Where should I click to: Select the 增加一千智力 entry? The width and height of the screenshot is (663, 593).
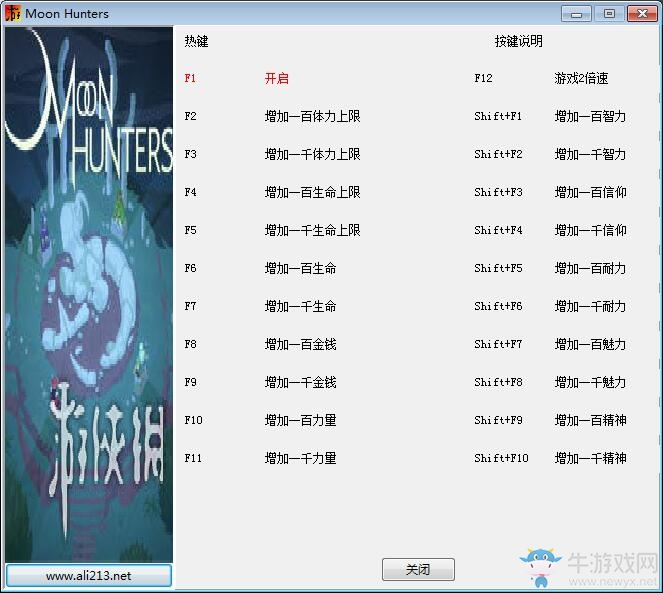(x=590, y=154)
